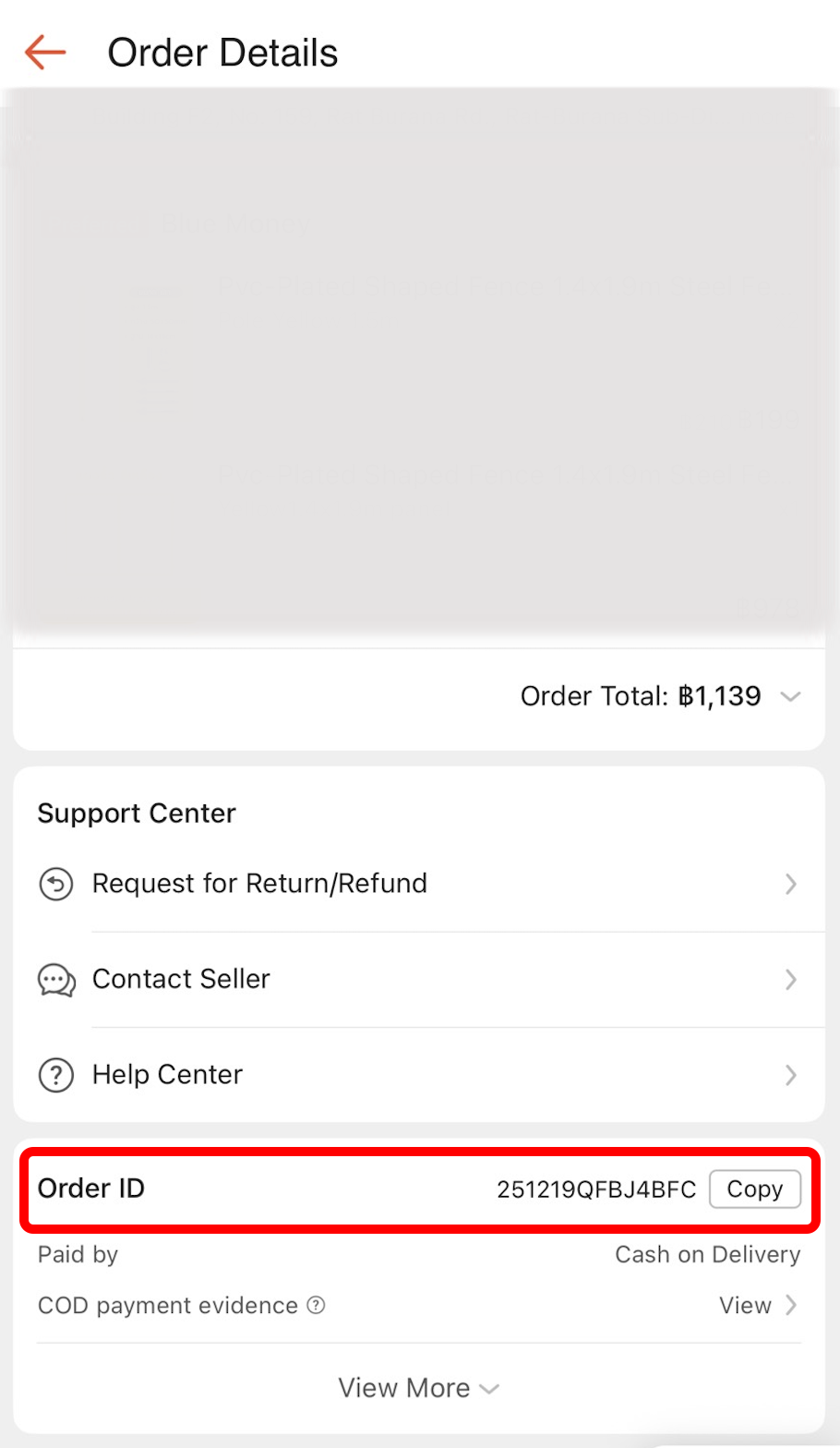Click the chevron on the Return/Refund row
This screenshot has width=840, height=1448.
pos(790,884)
